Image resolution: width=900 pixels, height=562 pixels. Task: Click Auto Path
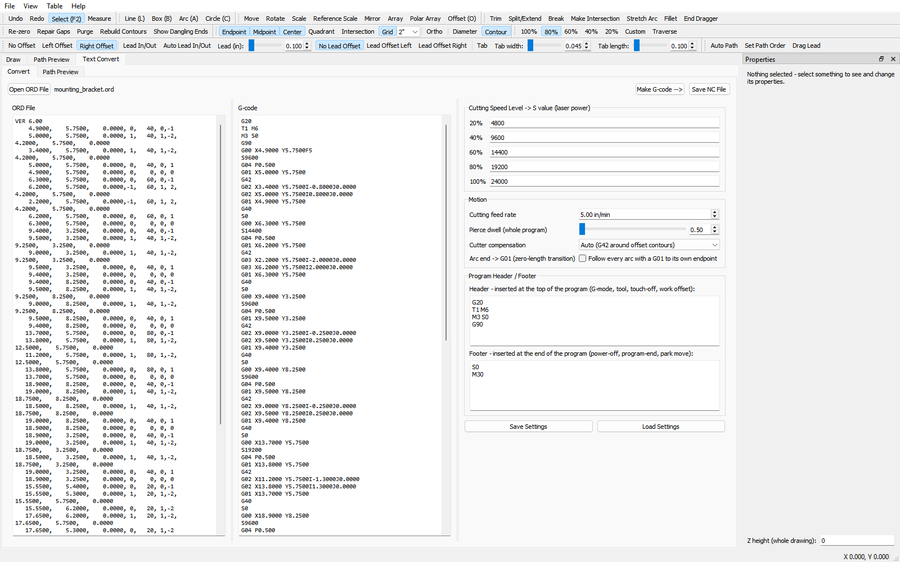pos(724,45)
